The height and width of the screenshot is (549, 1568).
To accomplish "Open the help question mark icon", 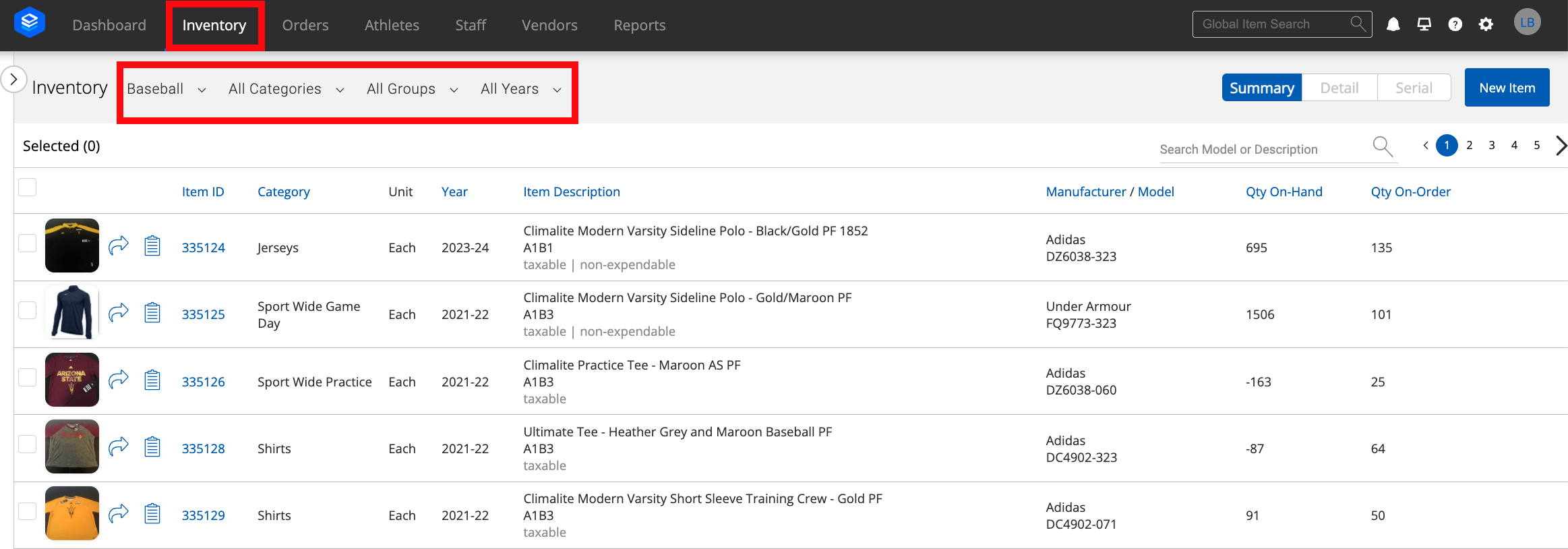I will click(x=1455, y=25).
